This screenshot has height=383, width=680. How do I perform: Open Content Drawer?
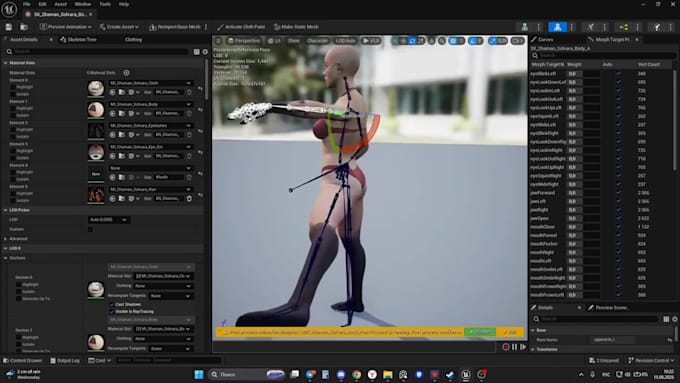click(23, 360)
